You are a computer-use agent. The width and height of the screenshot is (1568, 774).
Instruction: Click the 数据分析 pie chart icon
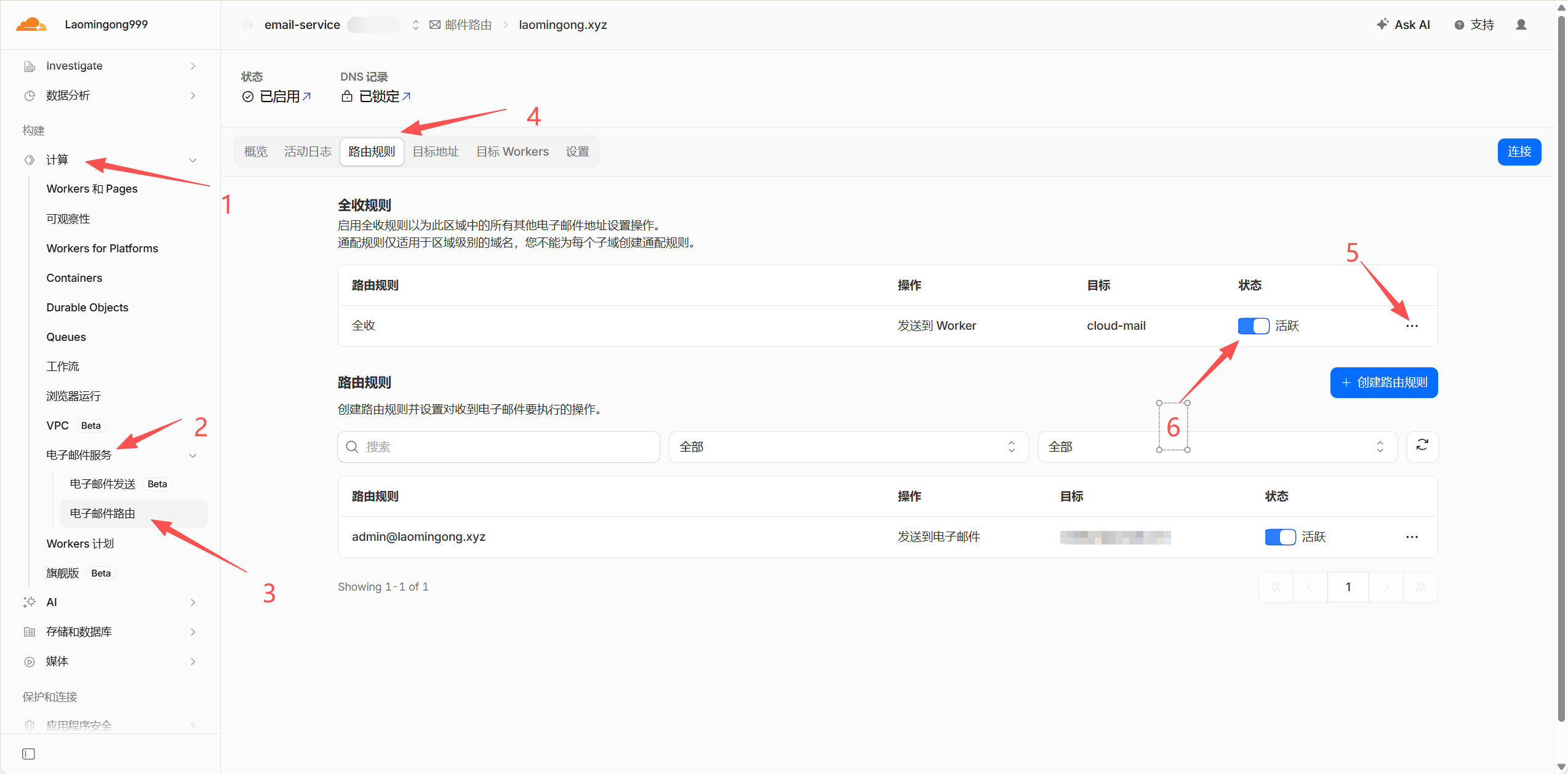29,95
